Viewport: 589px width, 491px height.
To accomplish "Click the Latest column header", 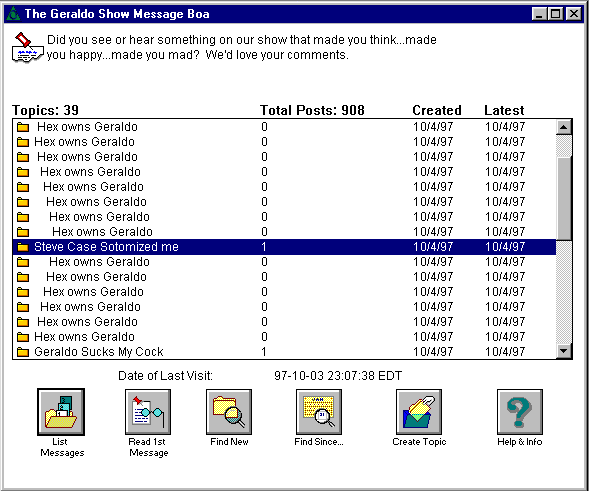I will 504,110.
